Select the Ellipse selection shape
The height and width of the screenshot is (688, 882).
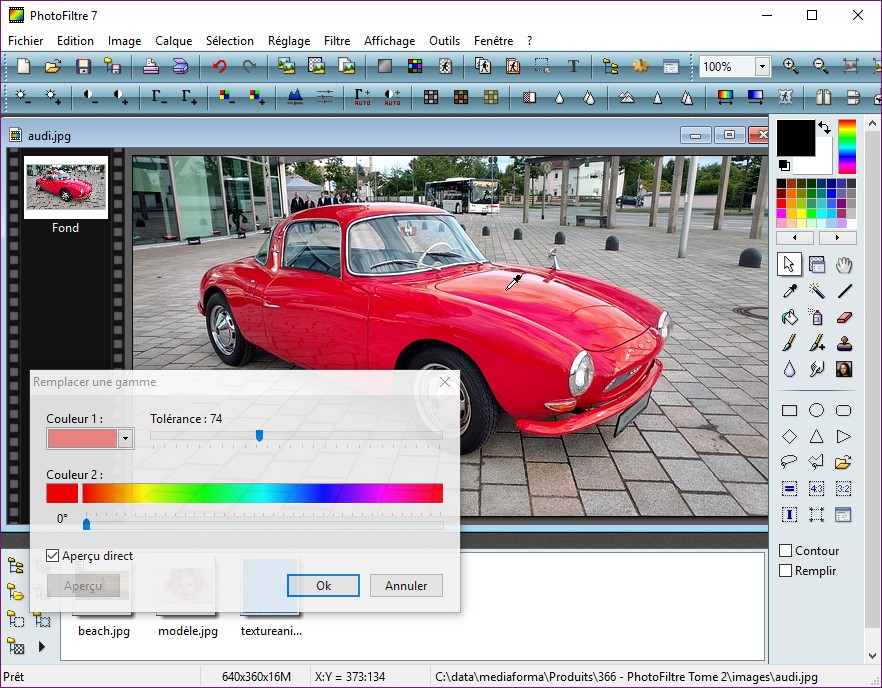pos(816,410)
